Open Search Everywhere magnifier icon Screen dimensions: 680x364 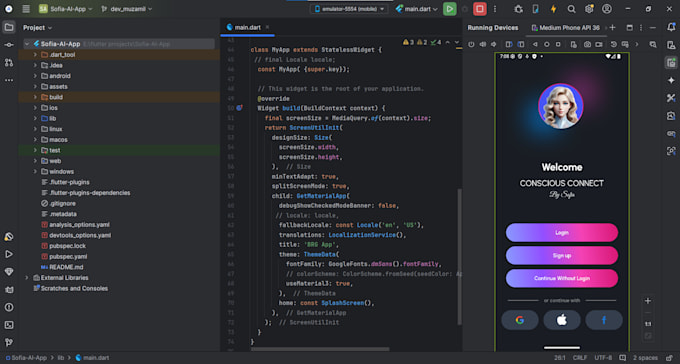572,9
